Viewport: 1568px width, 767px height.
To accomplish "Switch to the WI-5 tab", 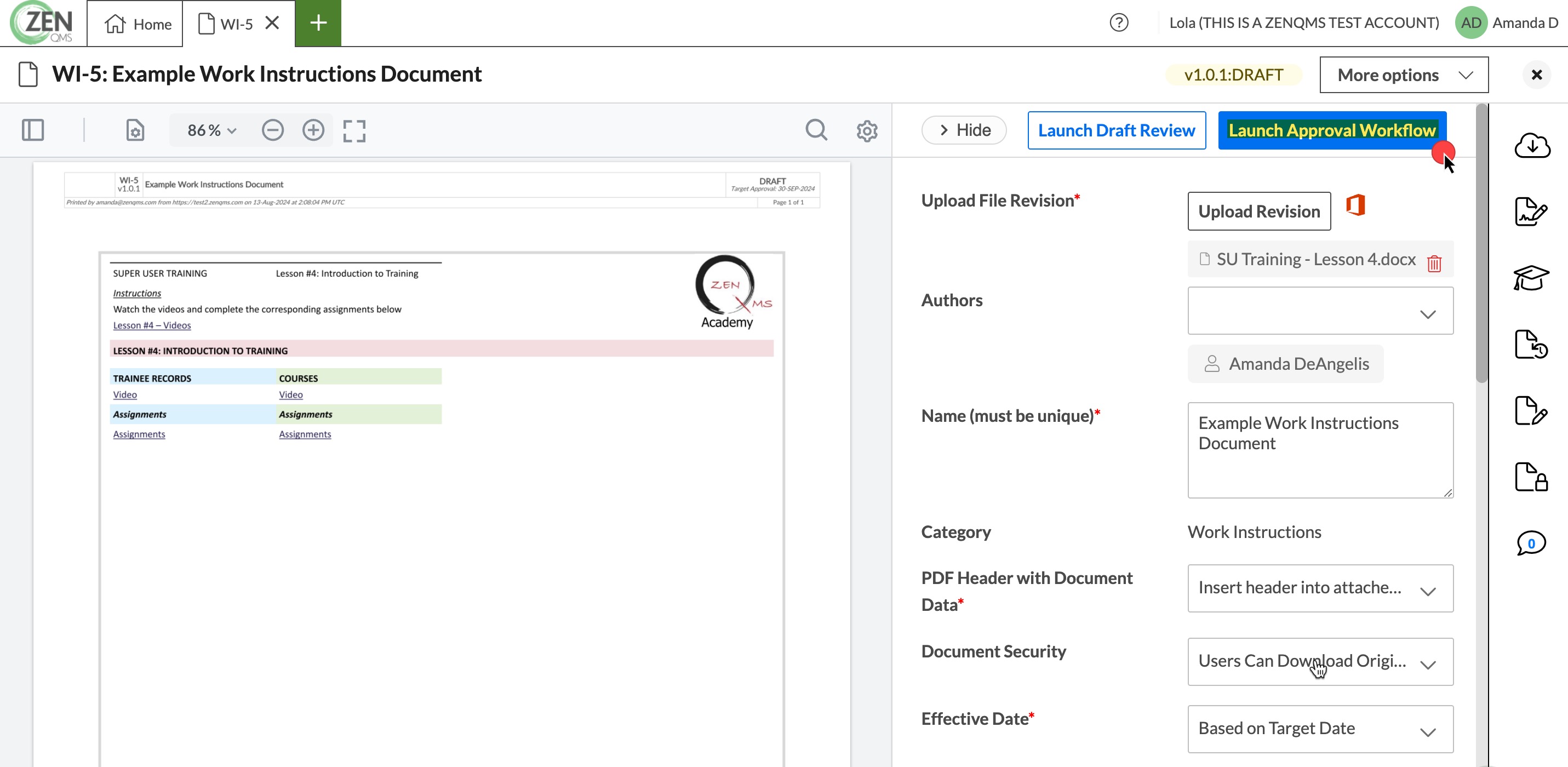I will click(x=226, y=24).
